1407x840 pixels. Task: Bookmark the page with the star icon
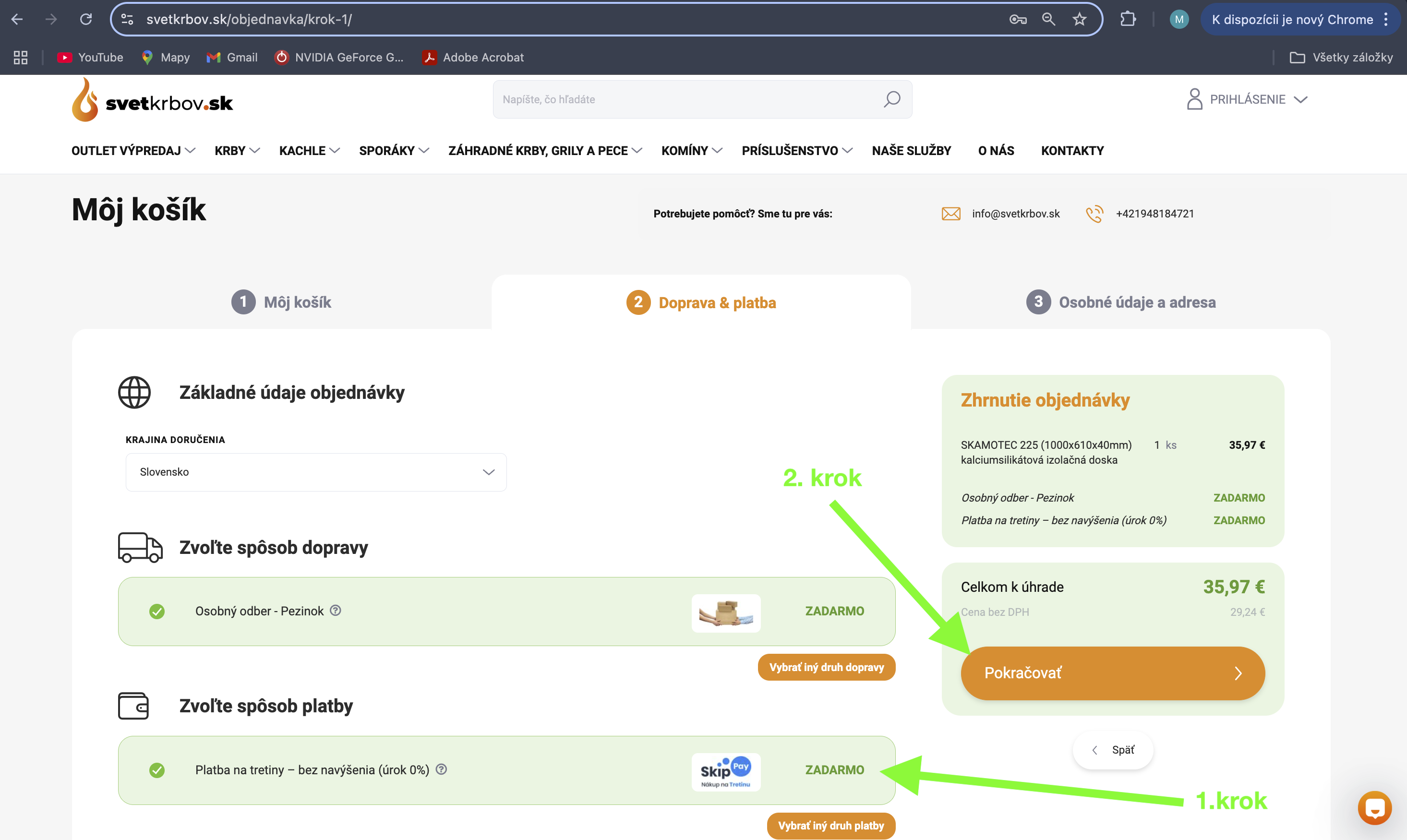coord(1079,19)
